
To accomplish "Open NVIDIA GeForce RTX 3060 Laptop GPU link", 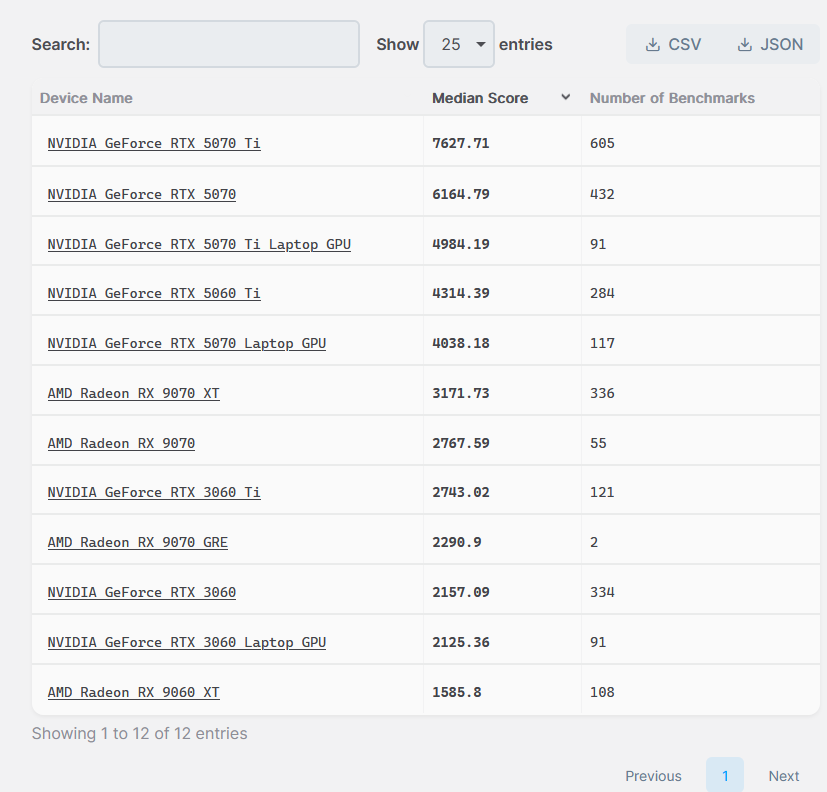I will [187, 642].
